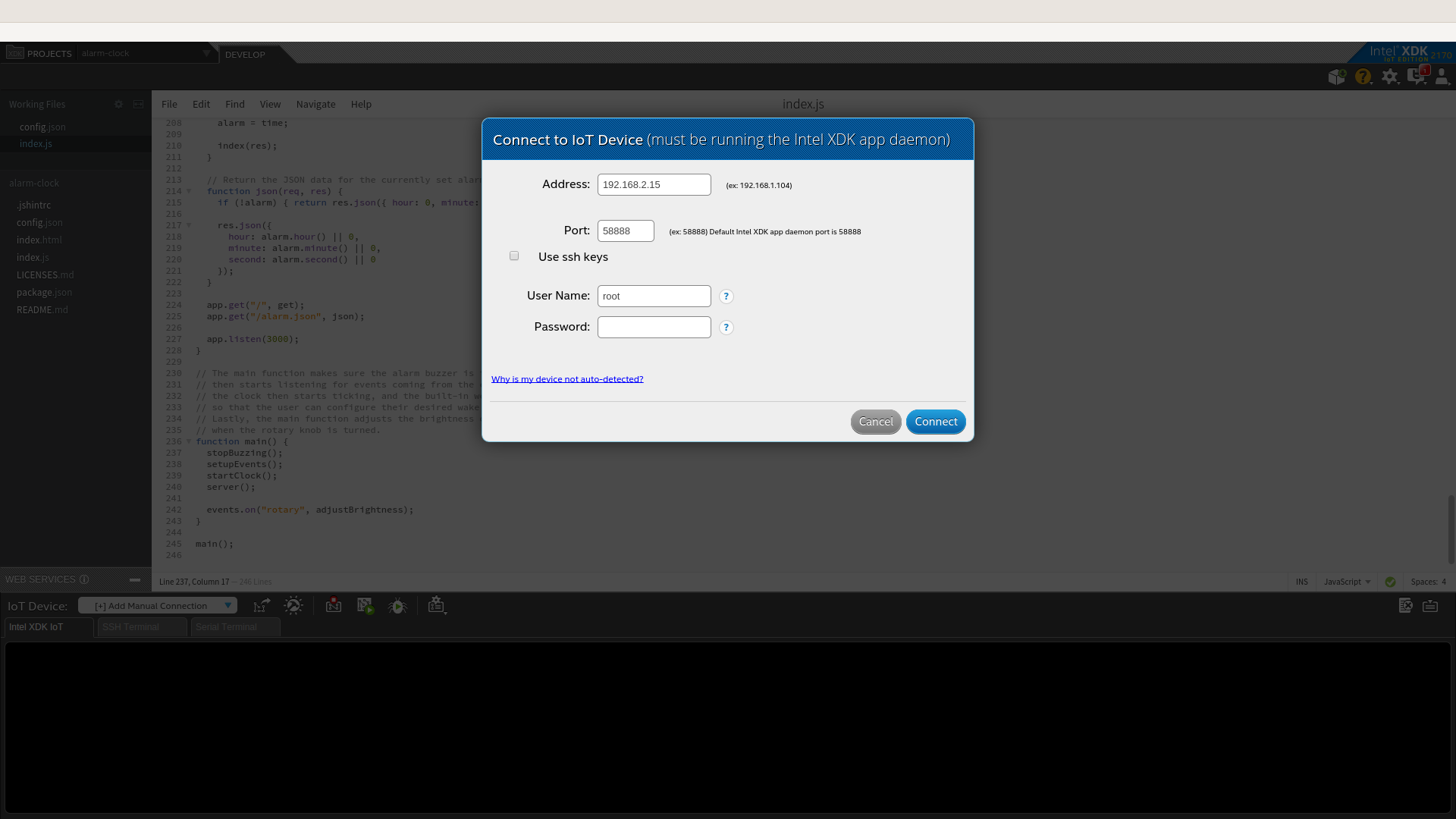Open help tooltip next to User Name
Image resolution: width=1456 pixels, height=819 pixels.
coord(726,297)
